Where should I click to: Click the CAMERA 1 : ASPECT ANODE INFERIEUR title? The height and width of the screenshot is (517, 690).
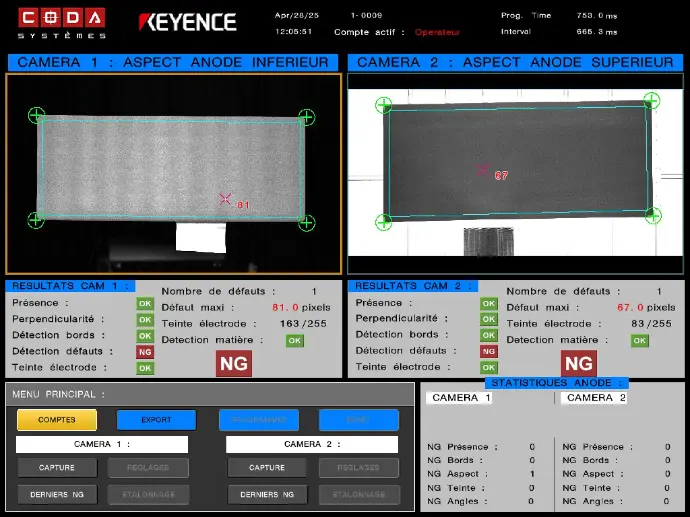point(173,62)
